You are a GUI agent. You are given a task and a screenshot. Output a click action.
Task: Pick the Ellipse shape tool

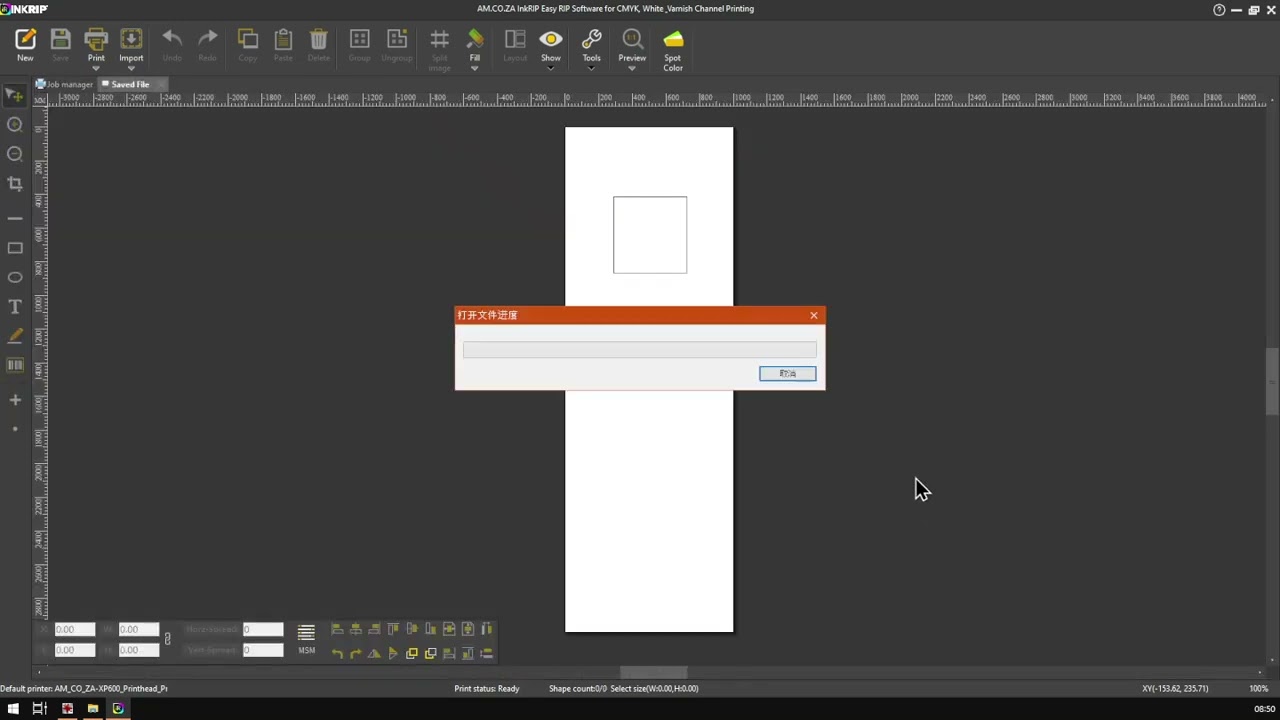click(x=15, y=277)
